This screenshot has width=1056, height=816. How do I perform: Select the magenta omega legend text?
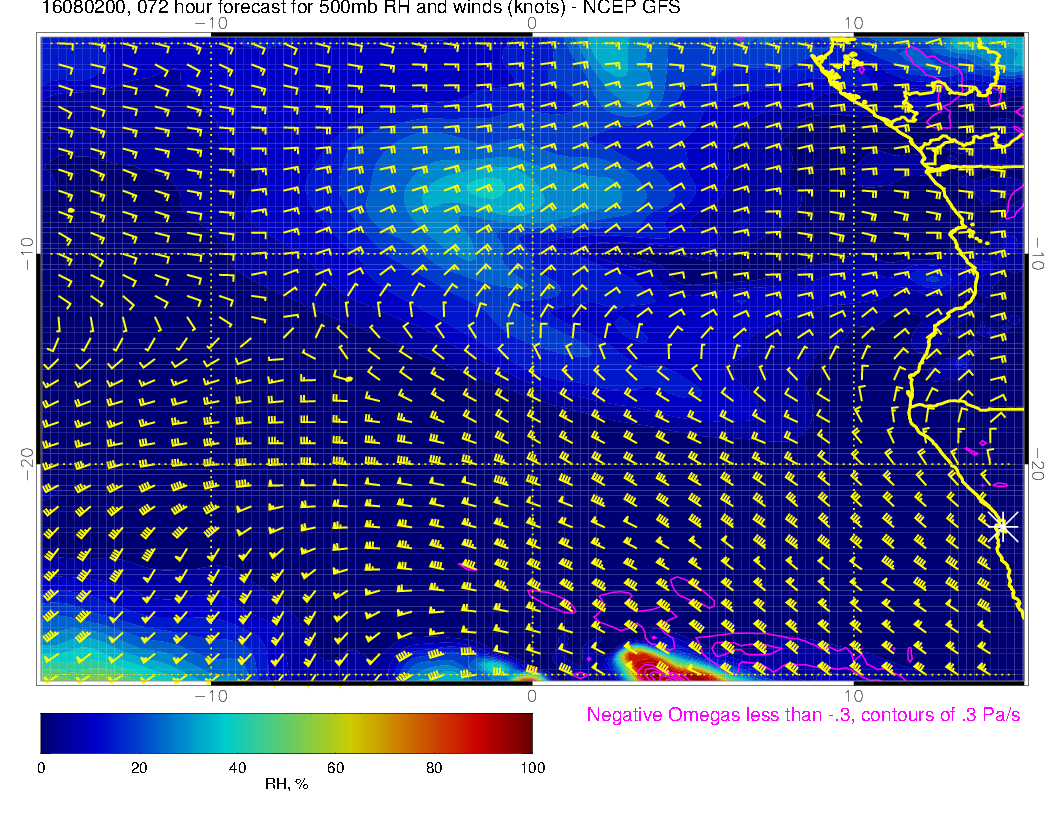pos(803,715)
